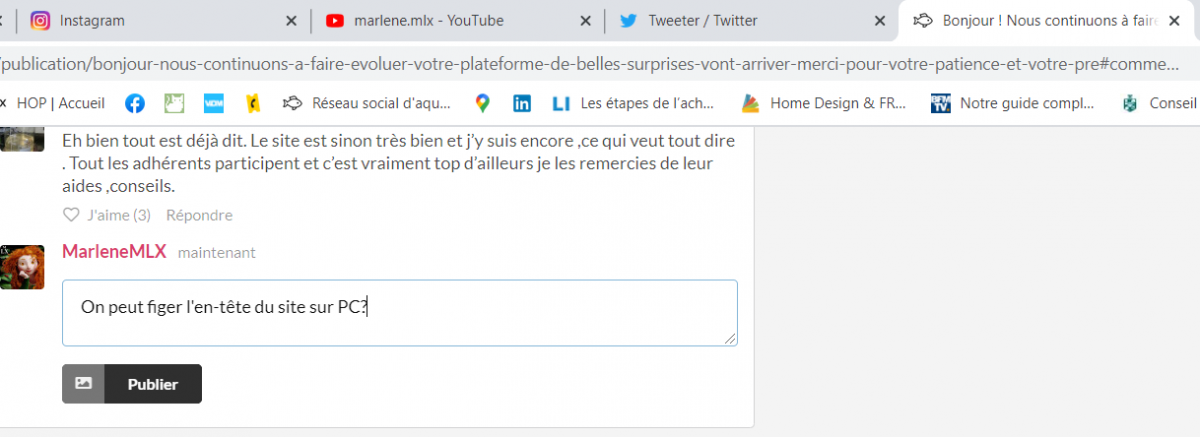1200x437 pixels.
Task: Click the Twitter bird favicon in tab
Action: click(x=629, y=20)
